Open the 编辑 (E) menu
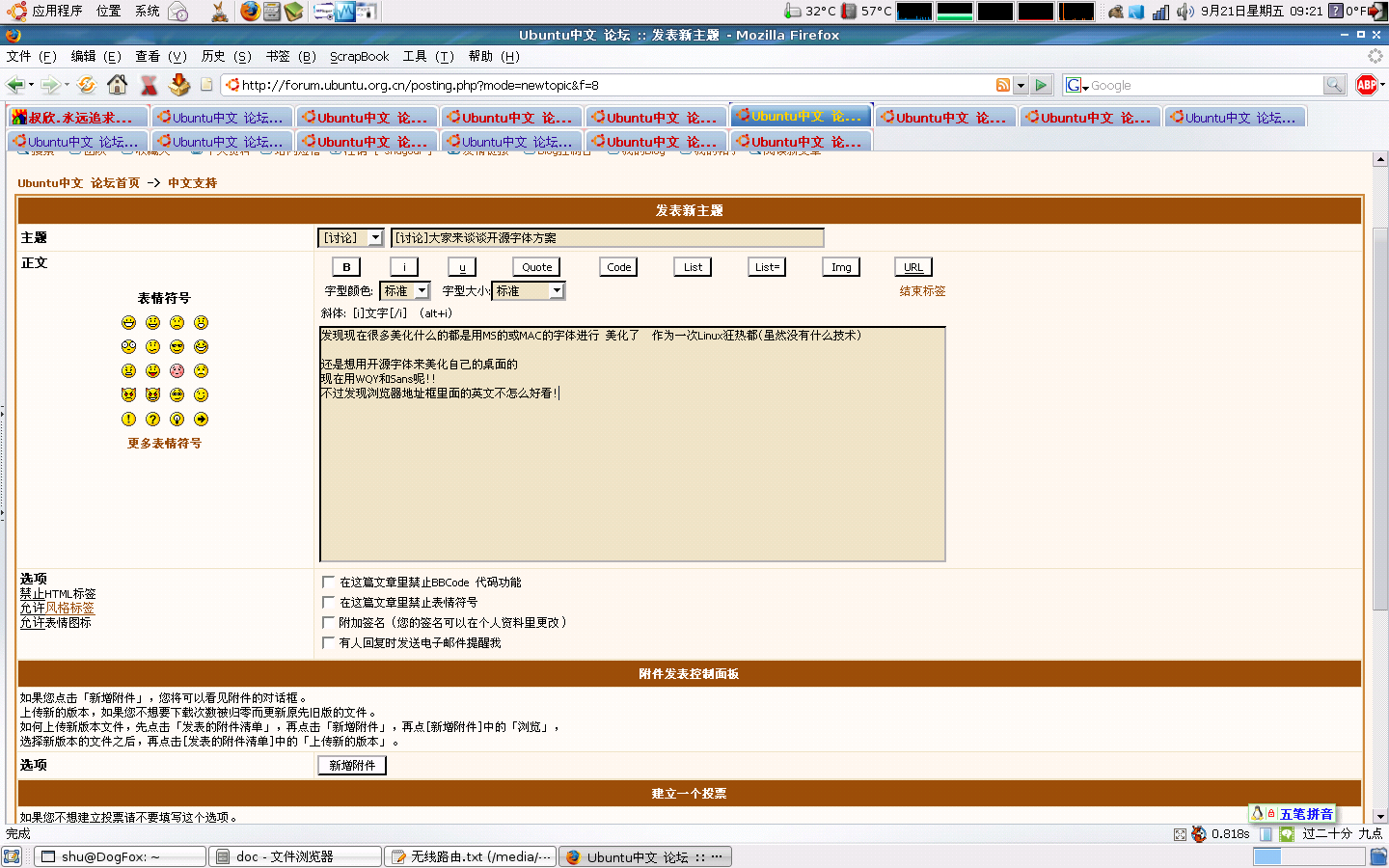The image size is (1389, 868). pyautogui.click(x=95, y=57)
